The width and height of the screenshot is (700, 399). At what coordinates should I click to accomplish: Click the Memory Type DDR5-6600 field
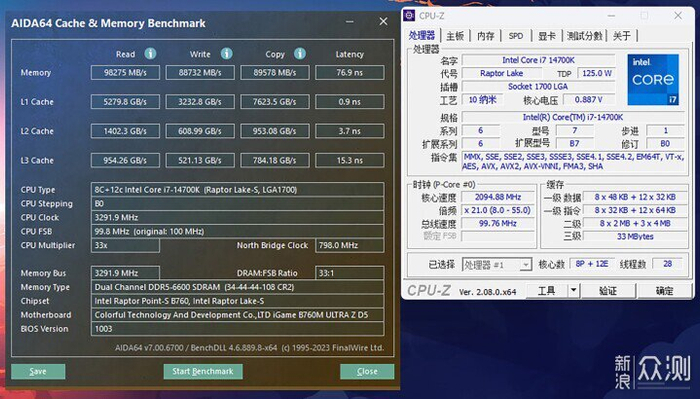(237, 287)
